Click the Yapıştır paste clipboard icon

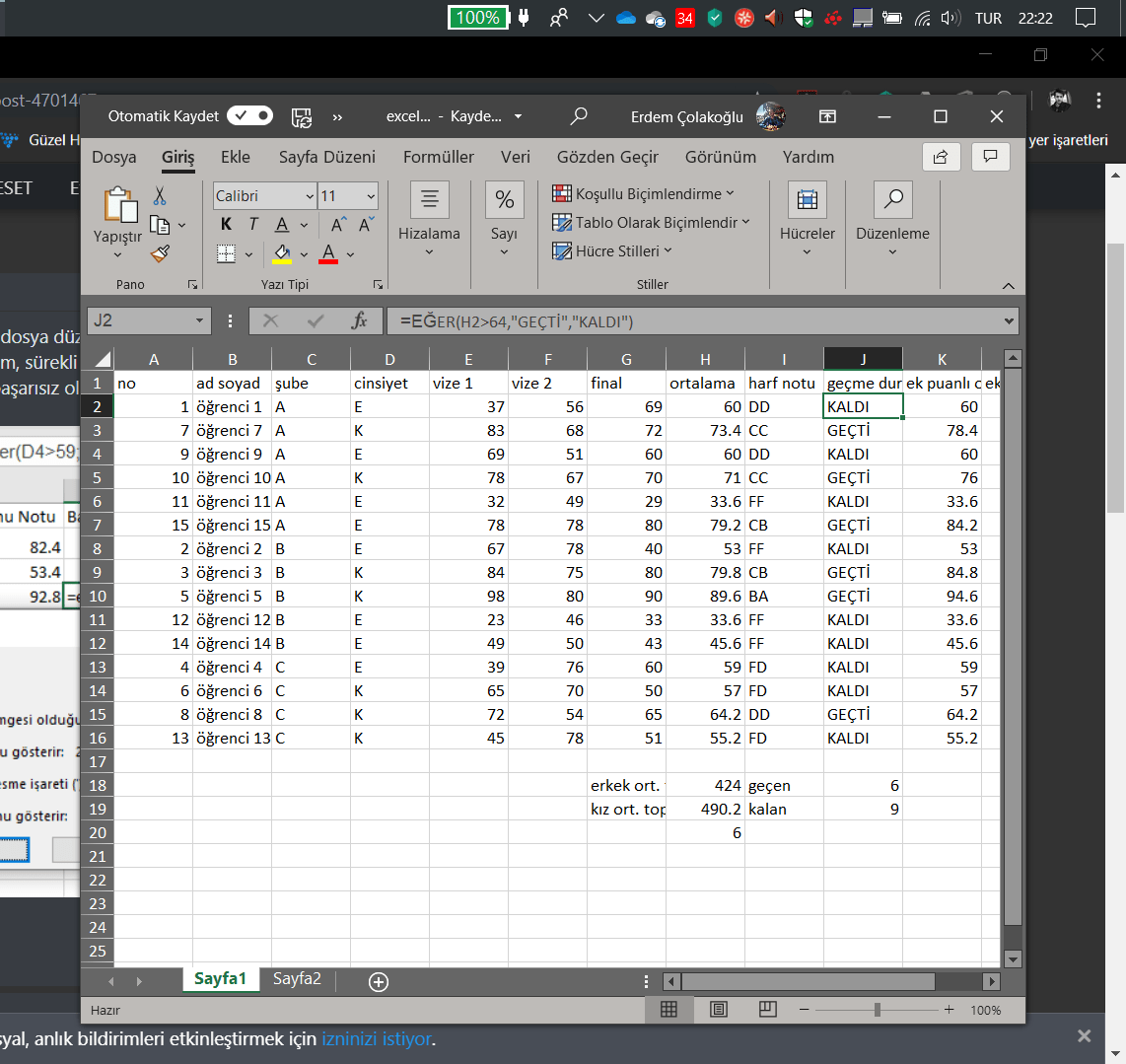(120, 205)
